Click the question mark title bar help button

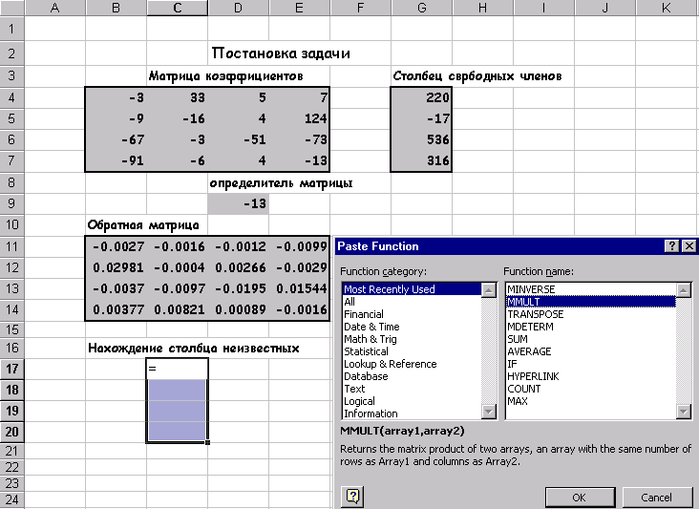click(672, 246)
